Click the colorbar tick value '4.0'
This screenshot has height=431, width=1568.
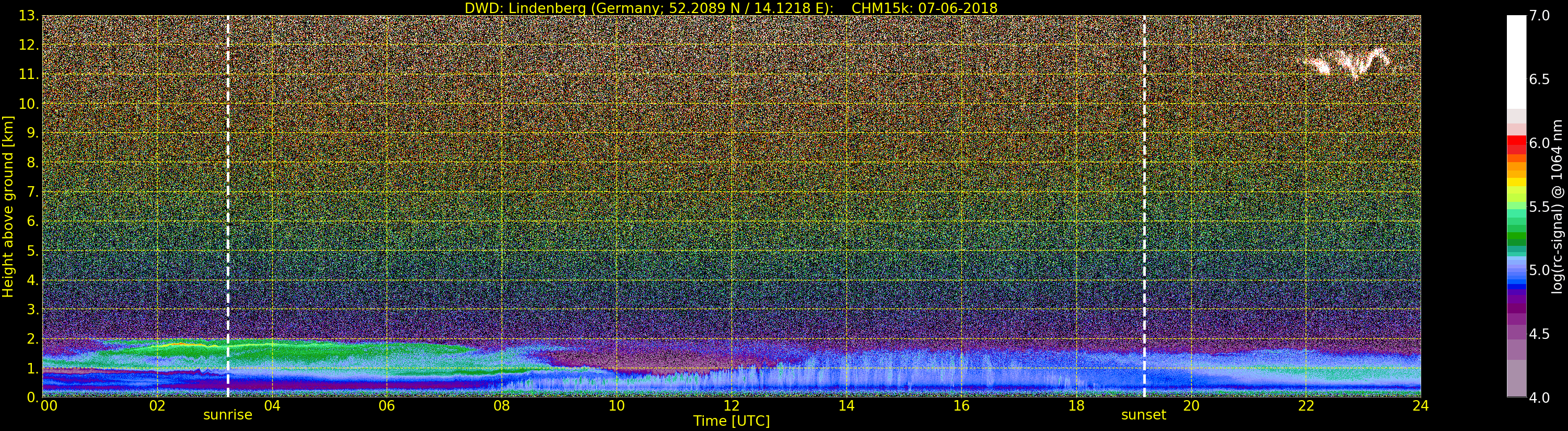click(1540, 398)
